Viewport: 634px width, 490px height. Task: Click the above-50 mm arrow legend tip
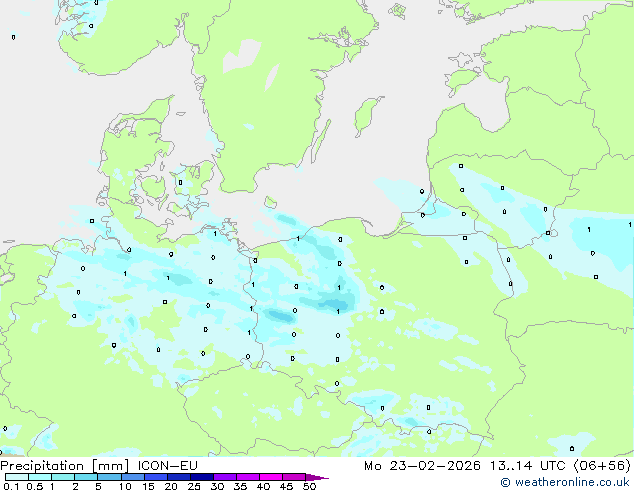click(317, 478)
